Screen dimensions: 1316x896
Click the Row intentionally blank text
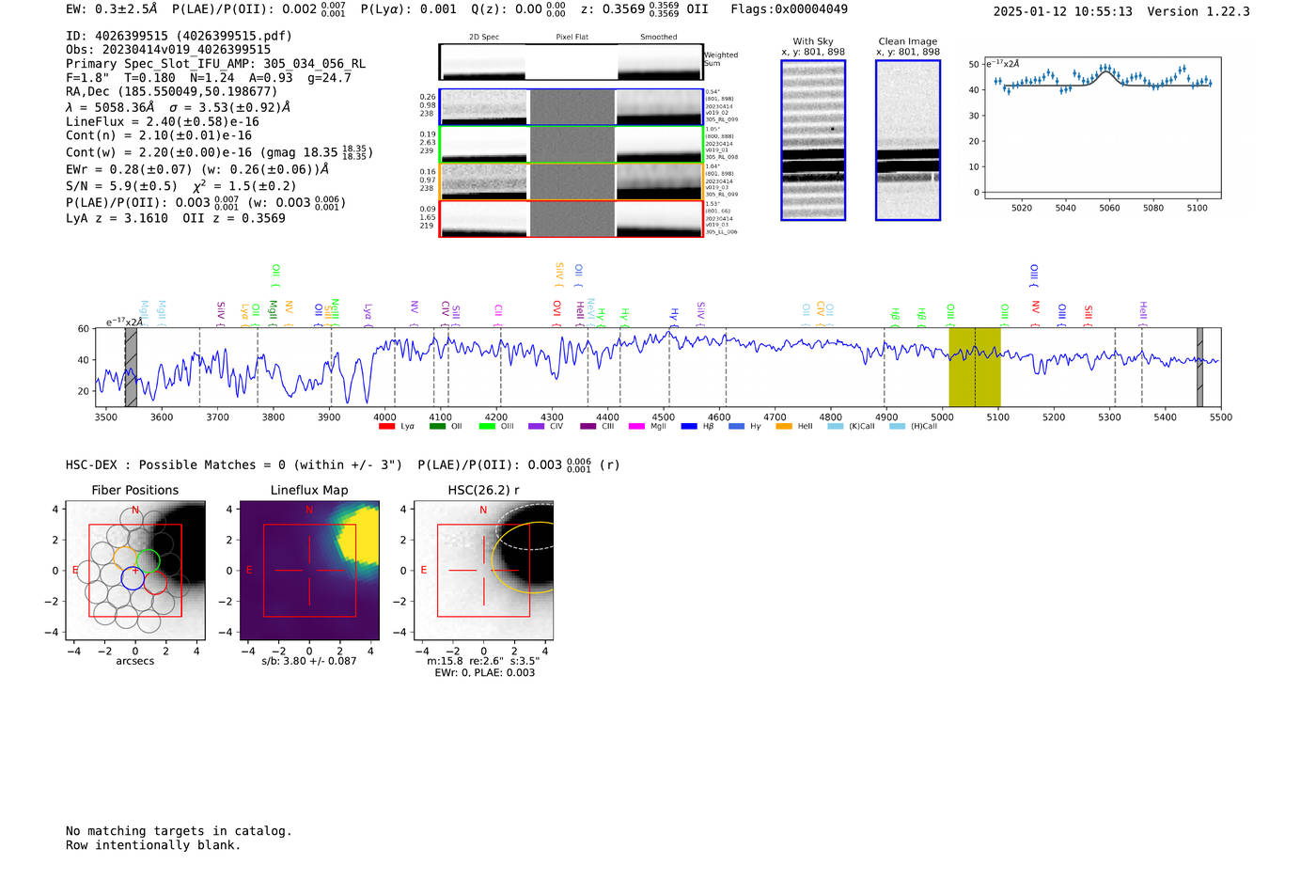(x=153, y=845)
